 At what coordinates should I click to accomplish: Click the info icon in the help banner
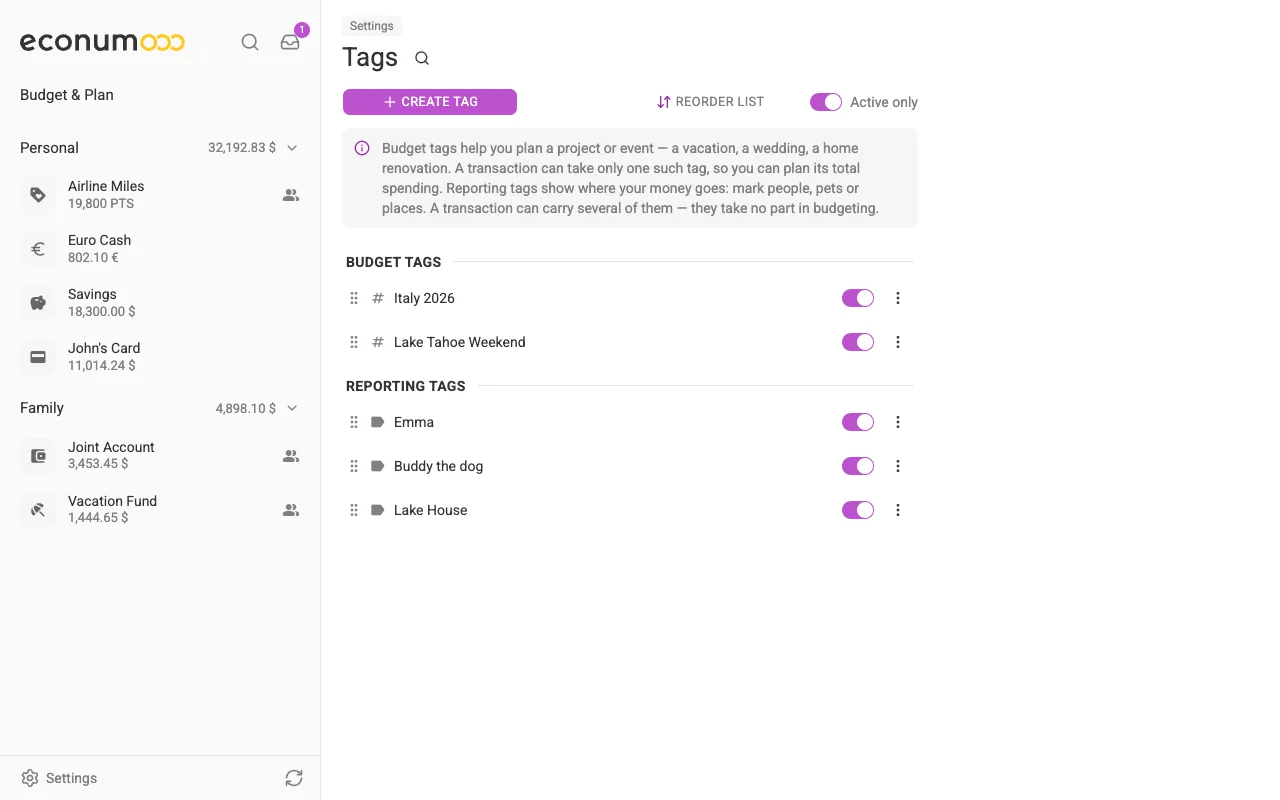coord(362,148)
